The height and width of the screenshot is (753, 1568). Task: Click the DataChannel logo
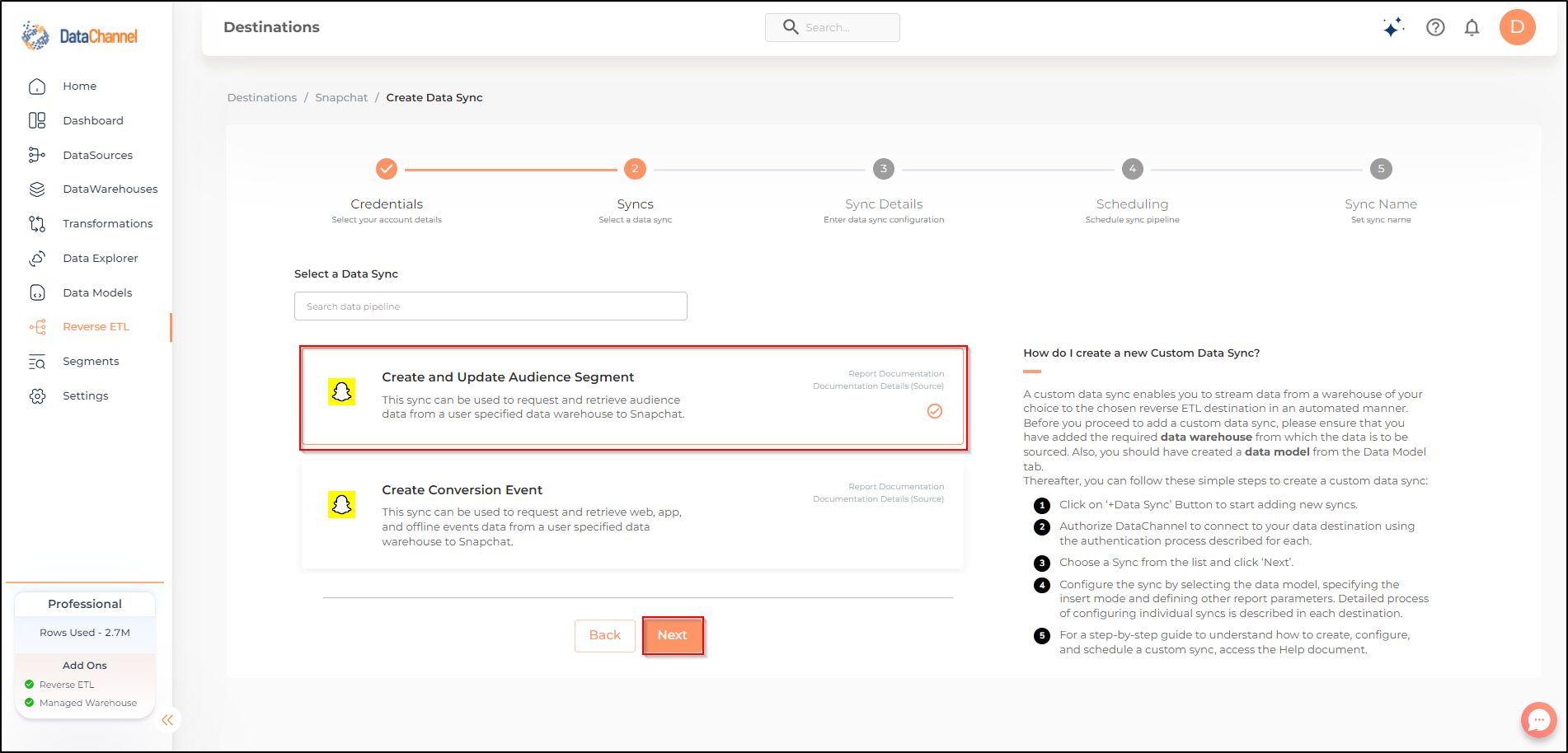pyautogui.click(x=80, y=36)
